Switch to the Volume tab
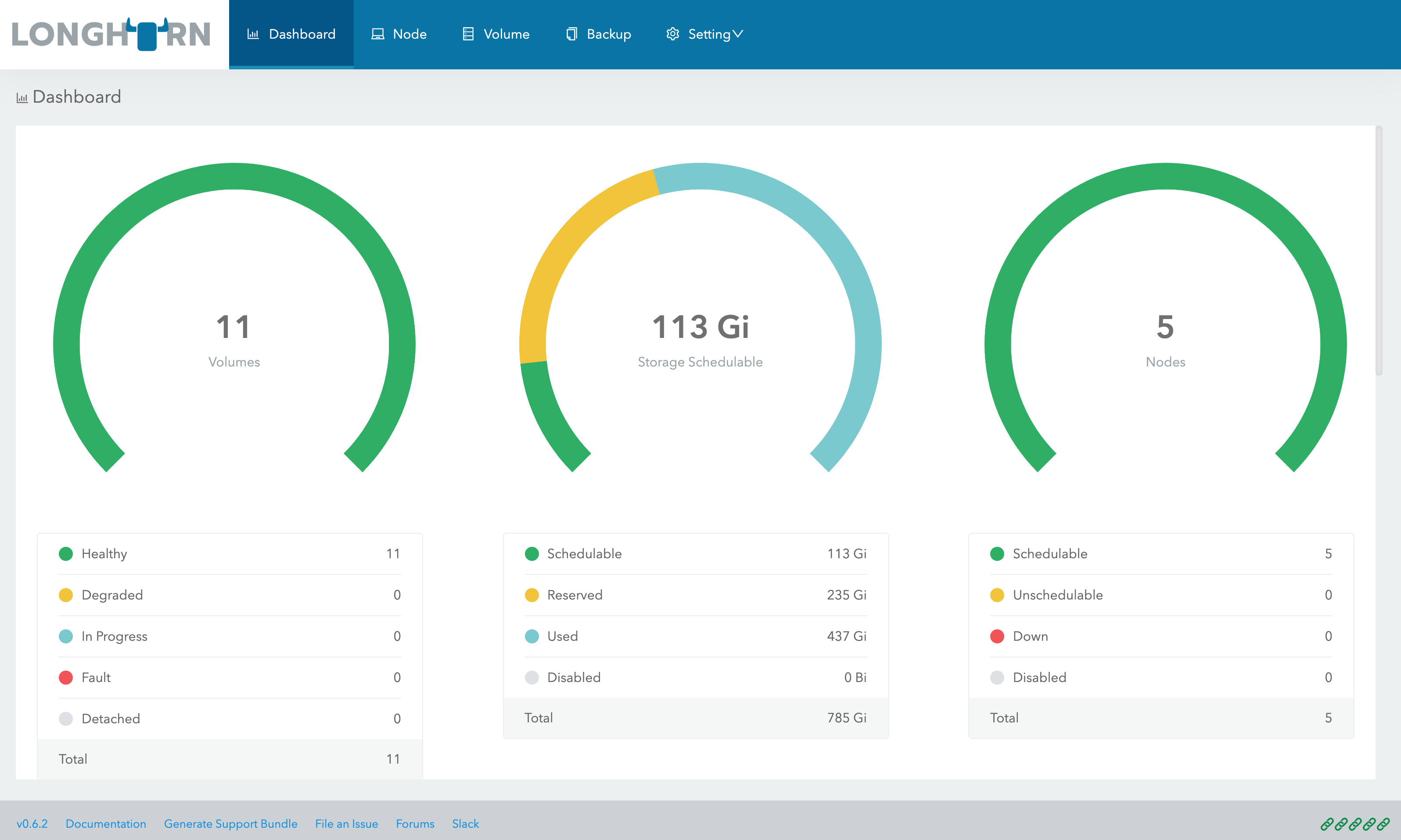 (506, 34)
